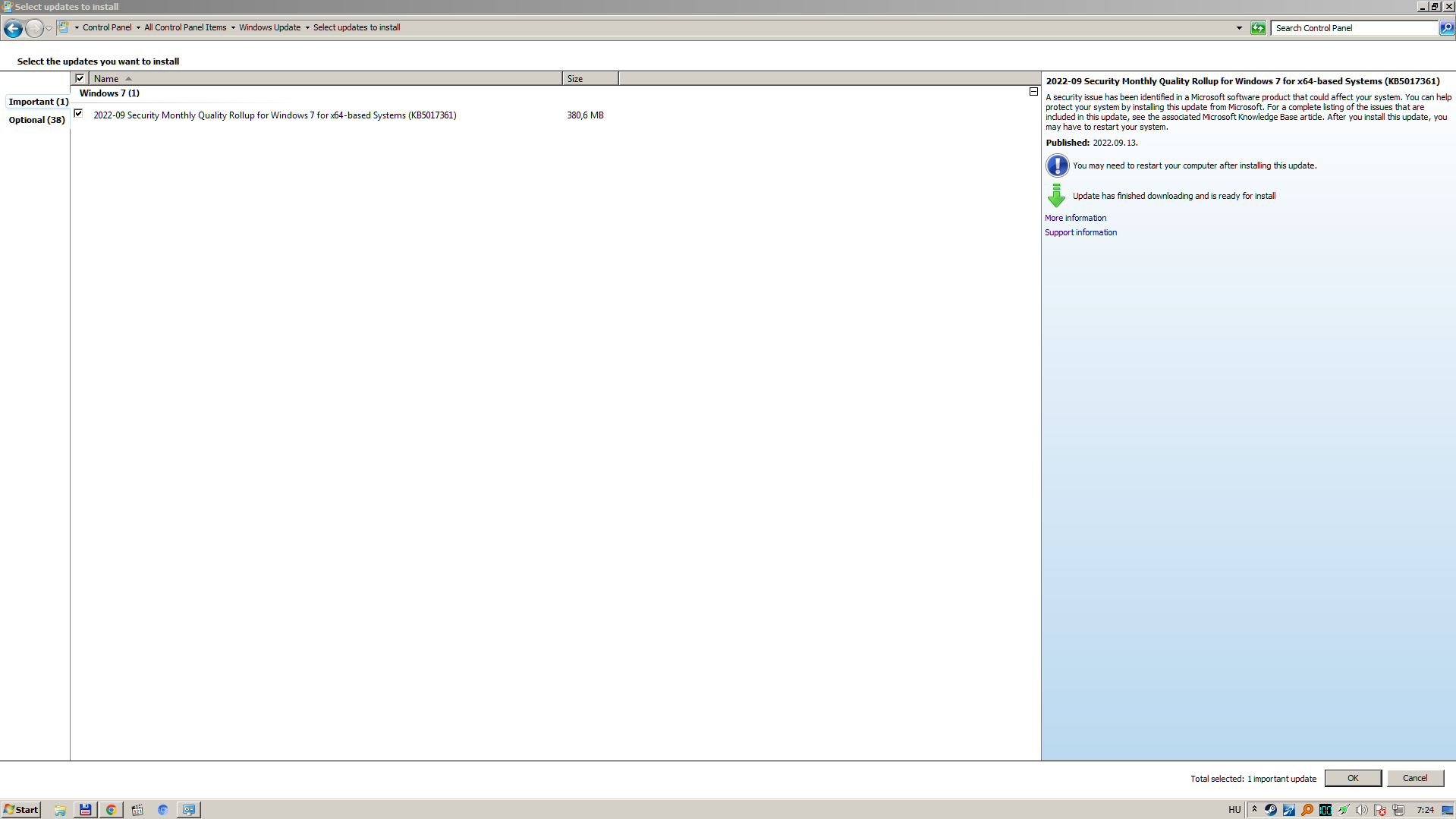Image resolution: width=1456 pixels, height=819 pixels.
Task: Click orange magnifier tray icon
Action: 1307,810
